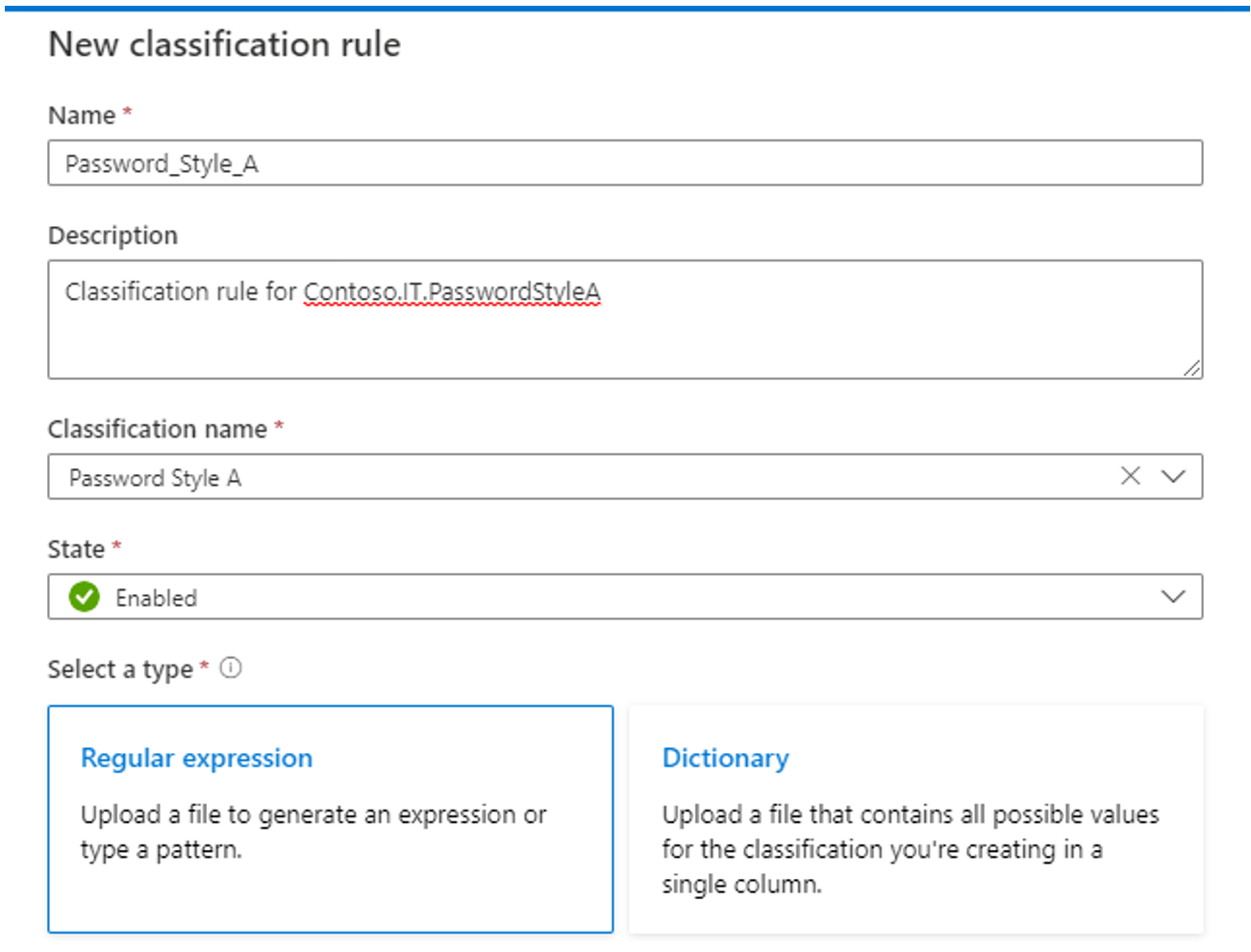The height and width of the screenshot is (952, 1251).
Task: Clear the Classification name selection with X
Action: (x=1130, y=476)
